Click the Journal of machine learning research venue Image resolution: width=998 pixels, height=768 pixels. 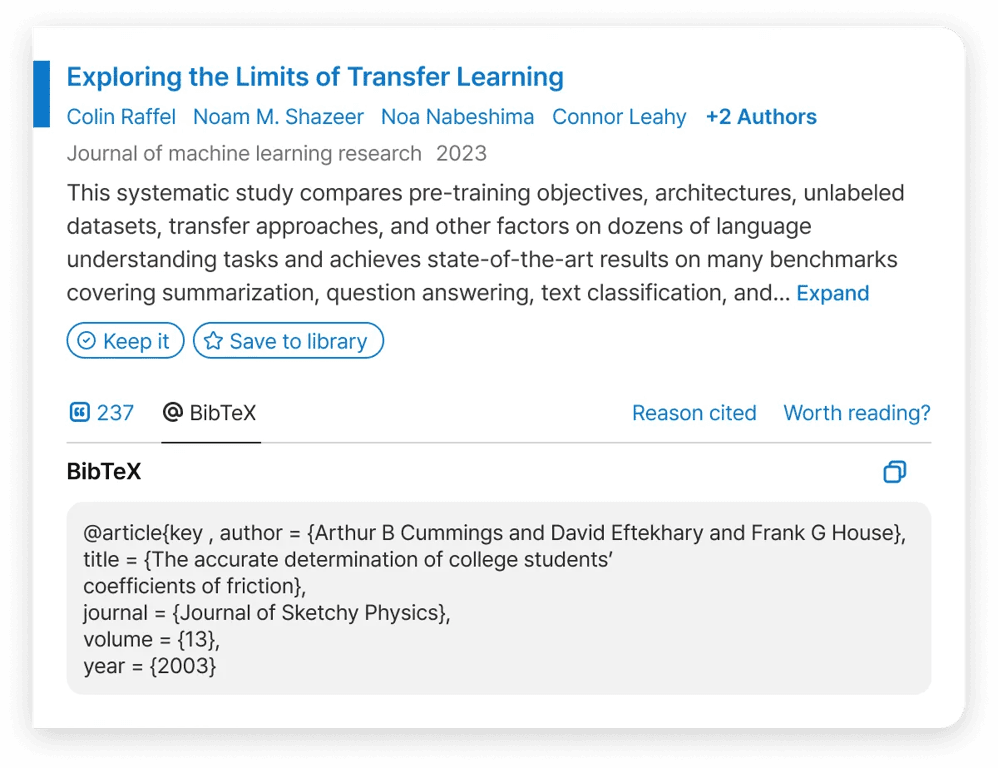(x=244, y=154)
